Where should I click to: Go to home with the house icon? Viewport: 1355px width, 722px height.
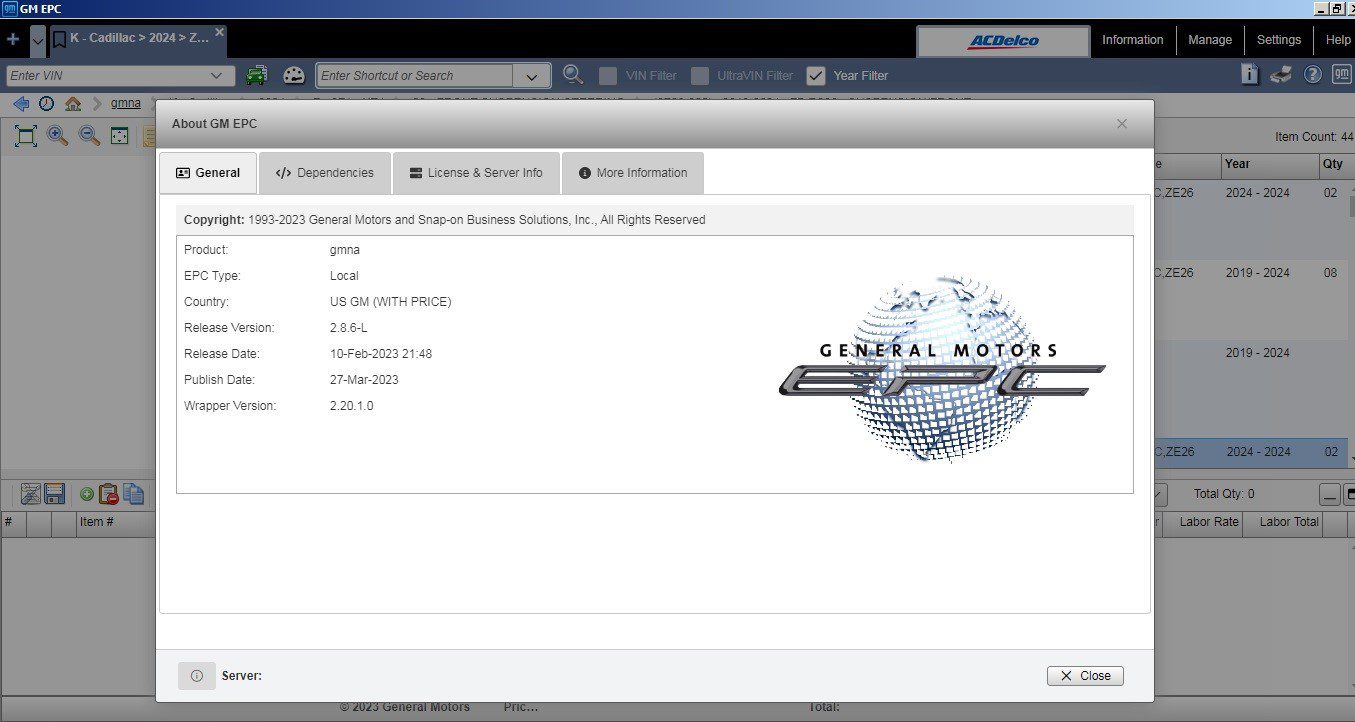tap(73, 103)
